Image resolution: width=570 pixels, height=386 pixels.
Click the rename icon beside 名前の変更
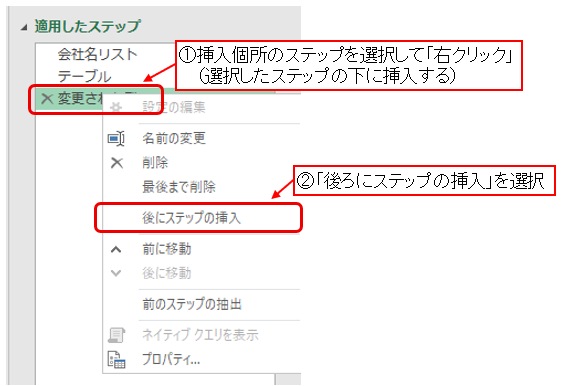[x=116, y=138]
